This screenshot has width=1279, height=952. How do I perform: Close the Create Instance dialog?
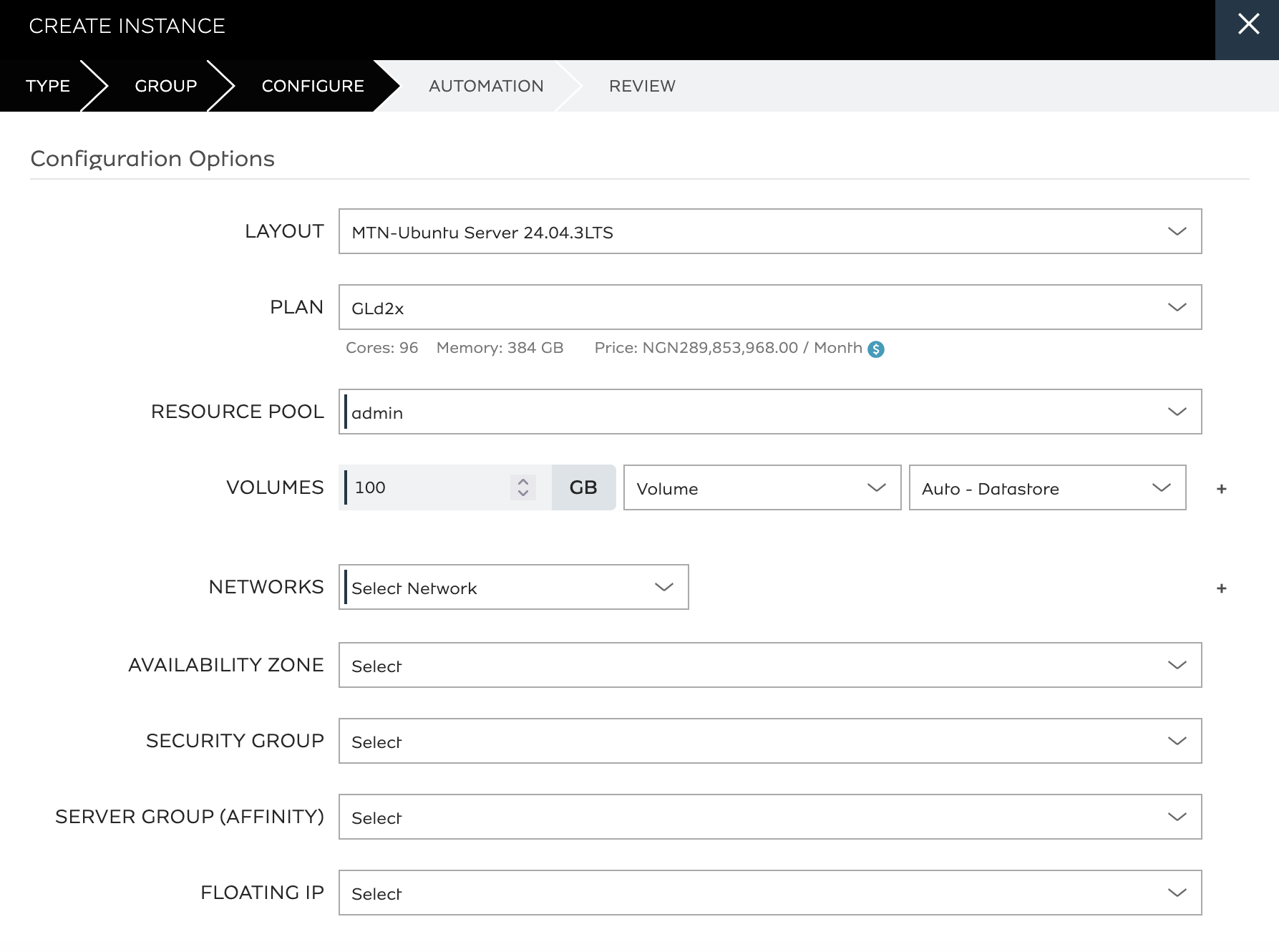(1248, 25)
